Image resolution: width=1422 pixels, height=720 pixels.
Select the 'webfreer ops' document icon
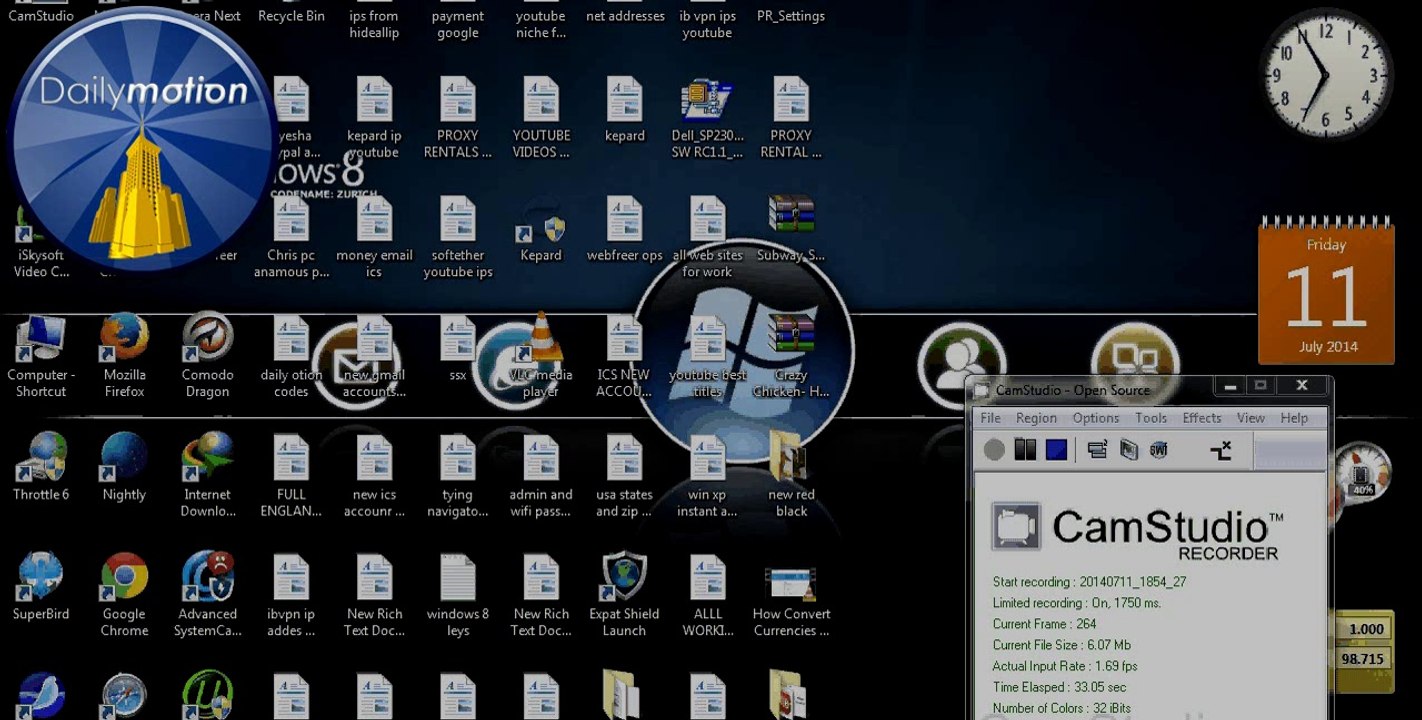(x=624, y=229)
